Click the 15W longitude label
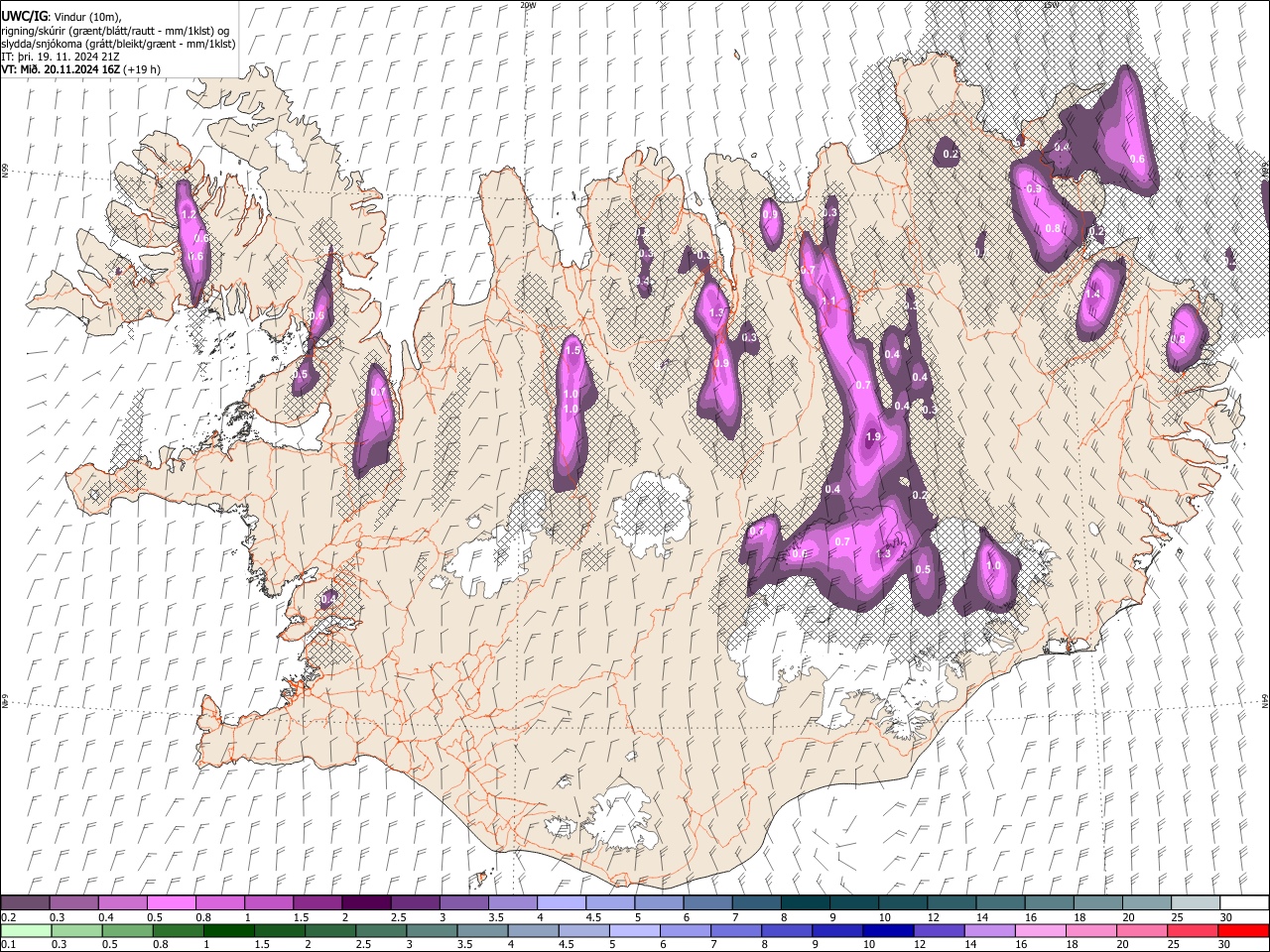1270x952 pixels. 1051,5
